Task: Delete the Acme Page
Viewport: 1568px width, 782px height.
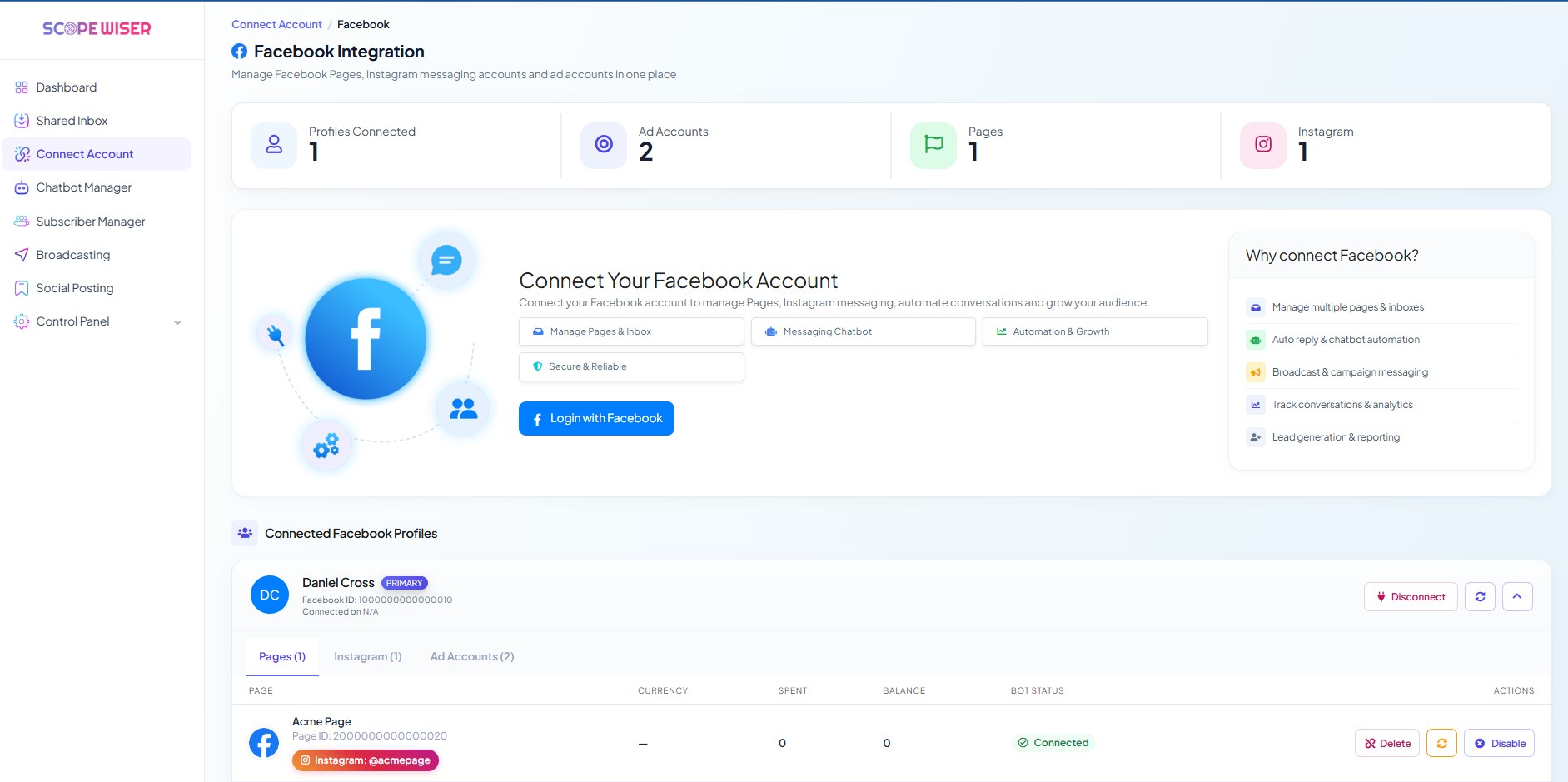Action: pyautogui.click(x=1387, y=743)
